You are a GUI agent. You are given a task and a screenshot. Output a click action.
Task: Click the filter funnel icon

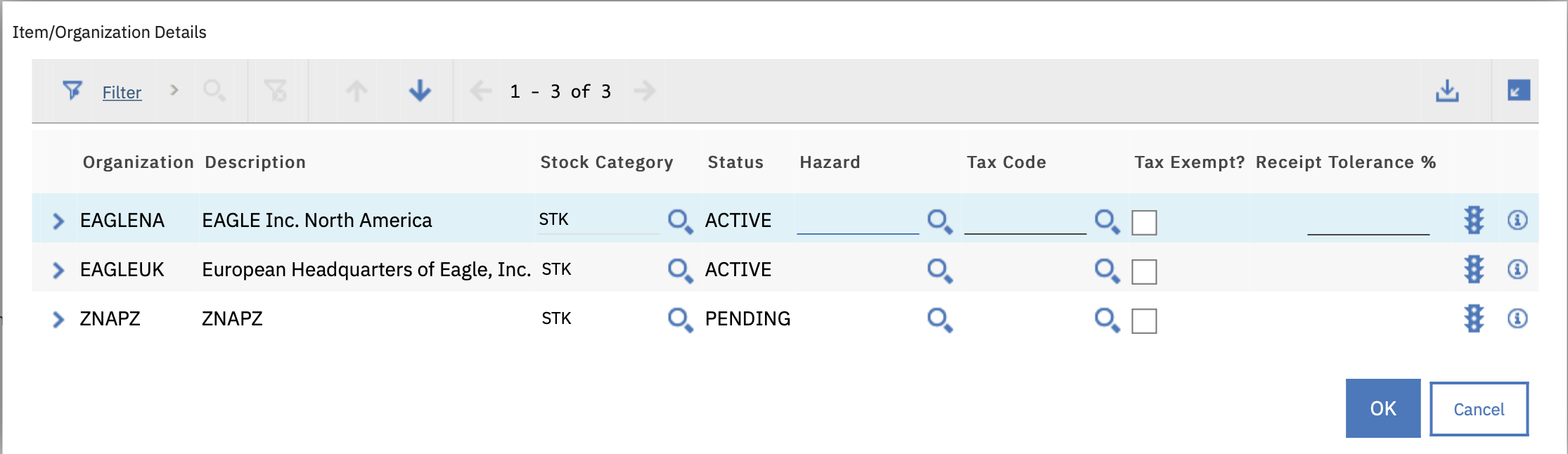[72, 91]
